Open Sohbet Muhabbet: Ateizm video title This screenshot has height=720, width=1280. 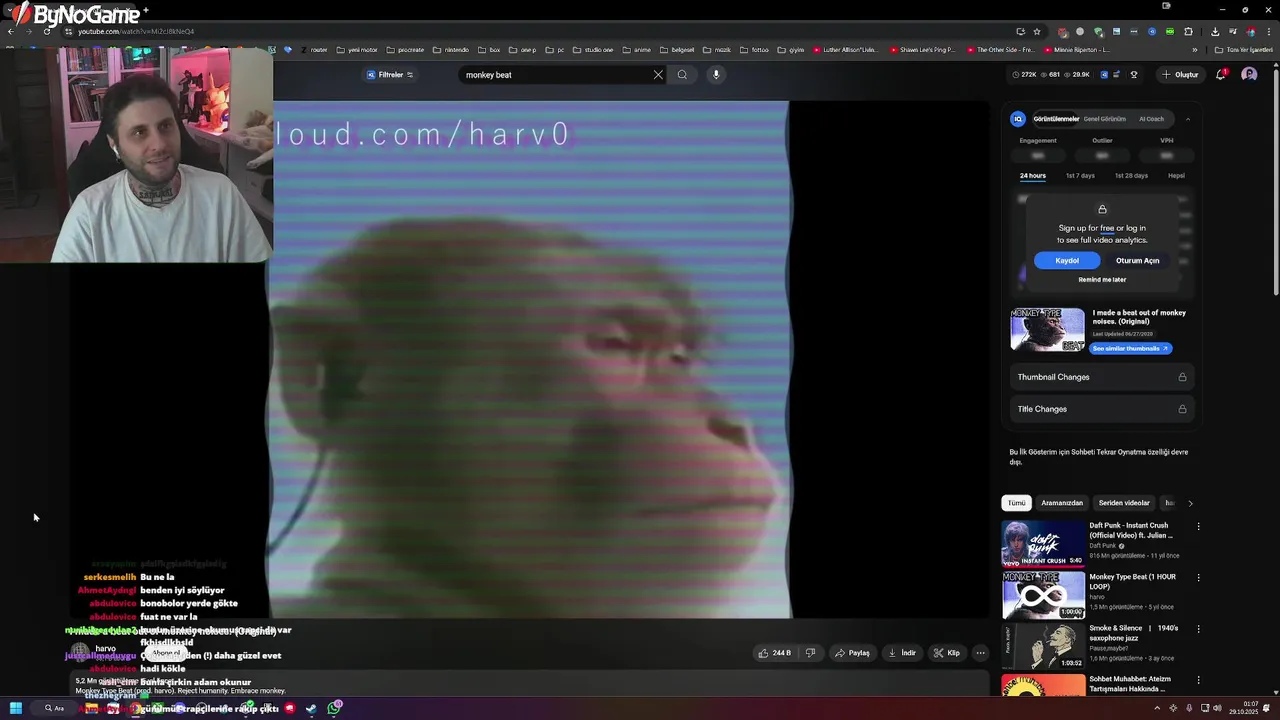tap(1130, 684)
